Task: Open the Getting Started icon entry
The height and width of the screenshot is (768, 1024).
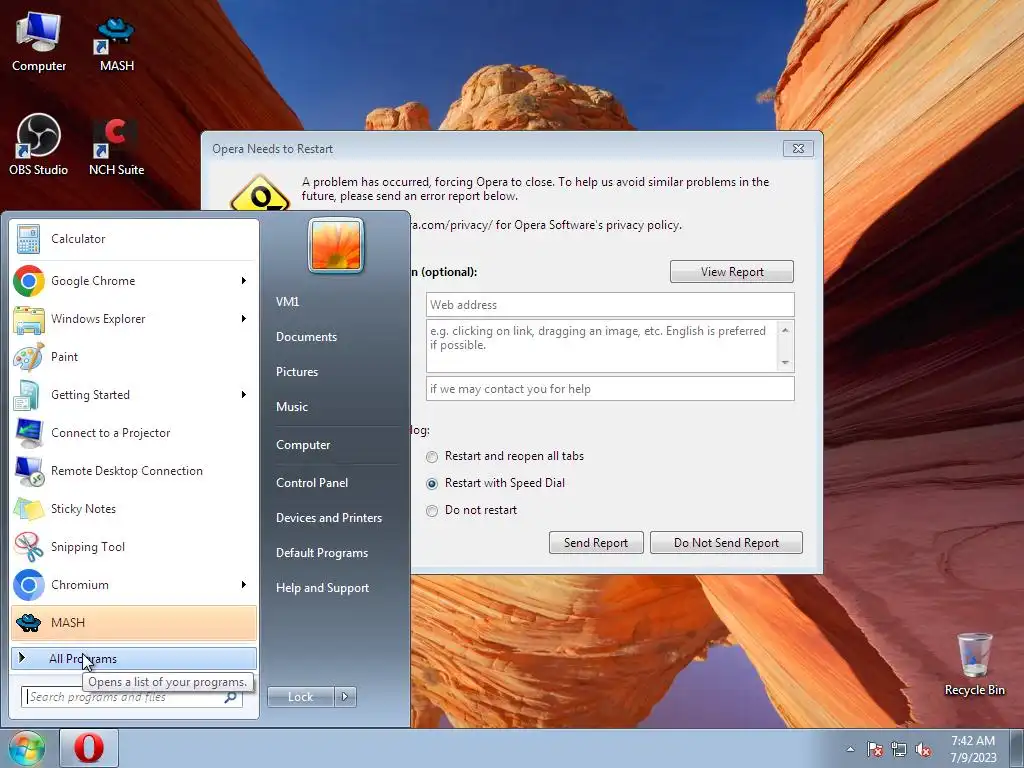Action: (28, 394)
